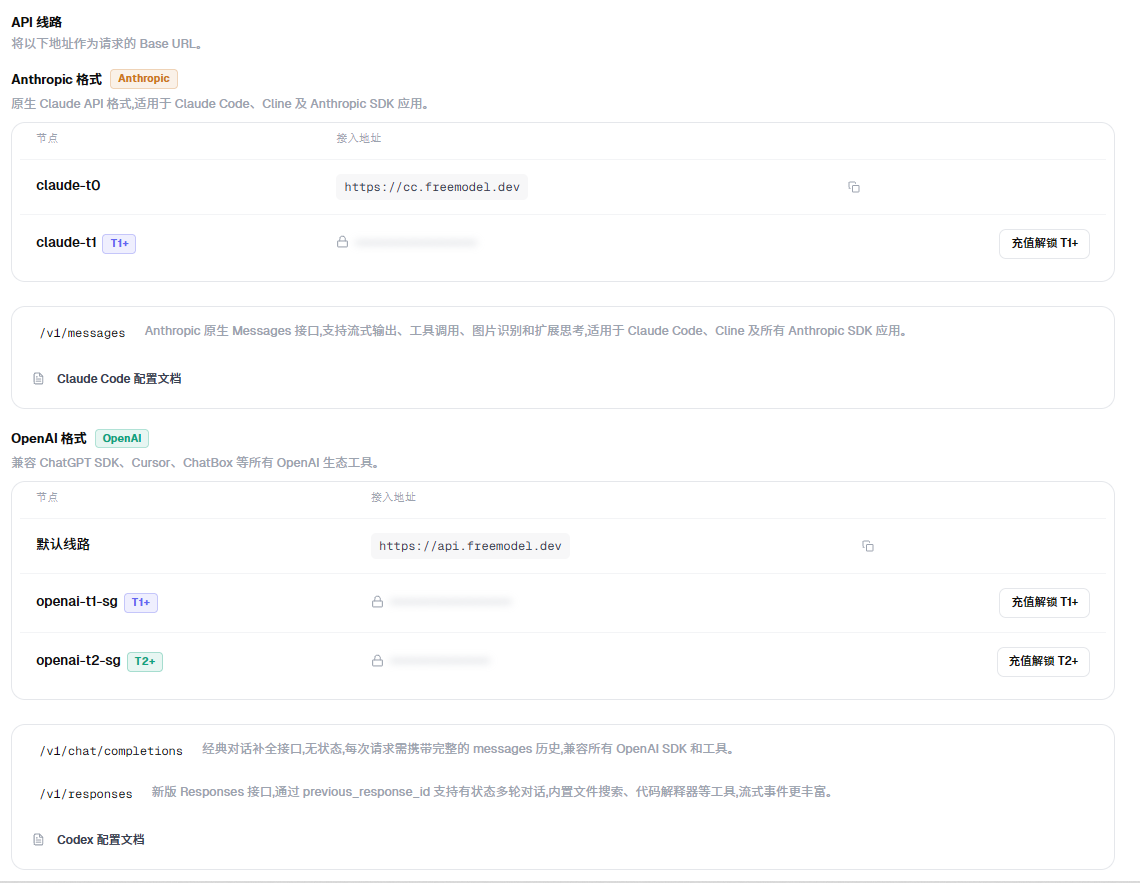
Task: Click the openai-t2-sg node name
Action: (79, 660)
